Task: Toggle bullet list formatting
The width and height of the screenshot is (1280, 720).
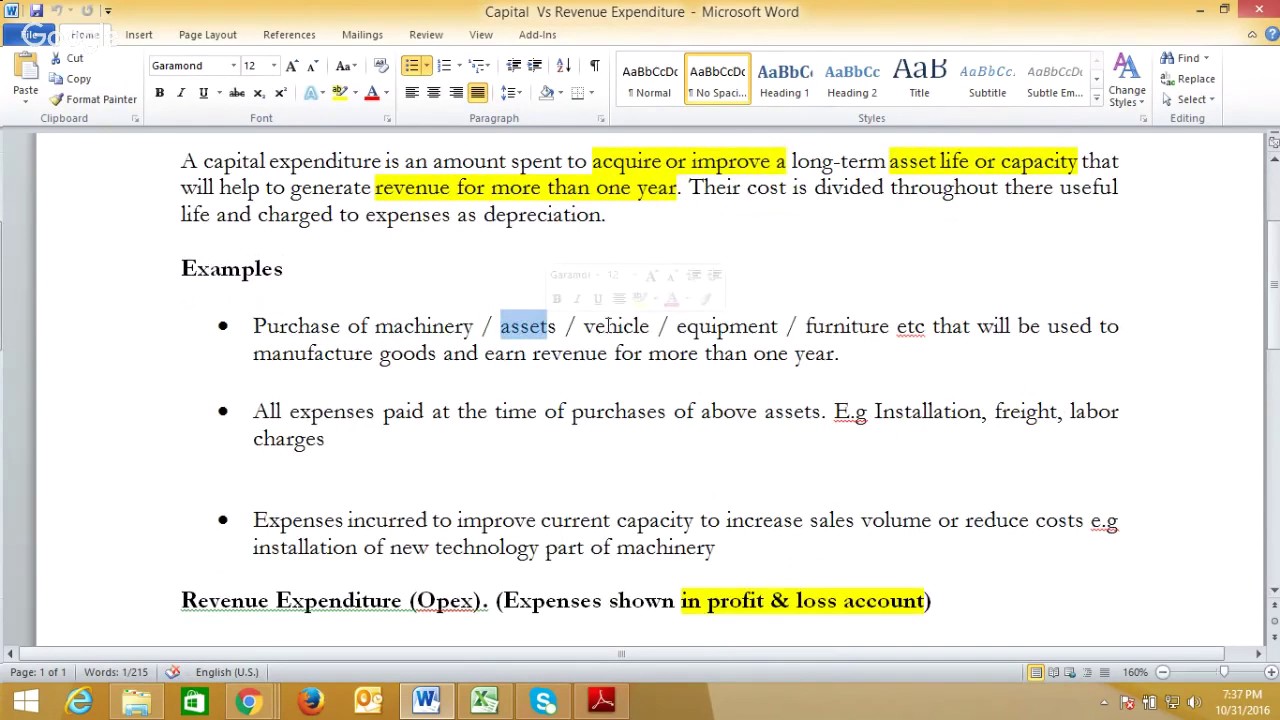Action: pos(411,66)
